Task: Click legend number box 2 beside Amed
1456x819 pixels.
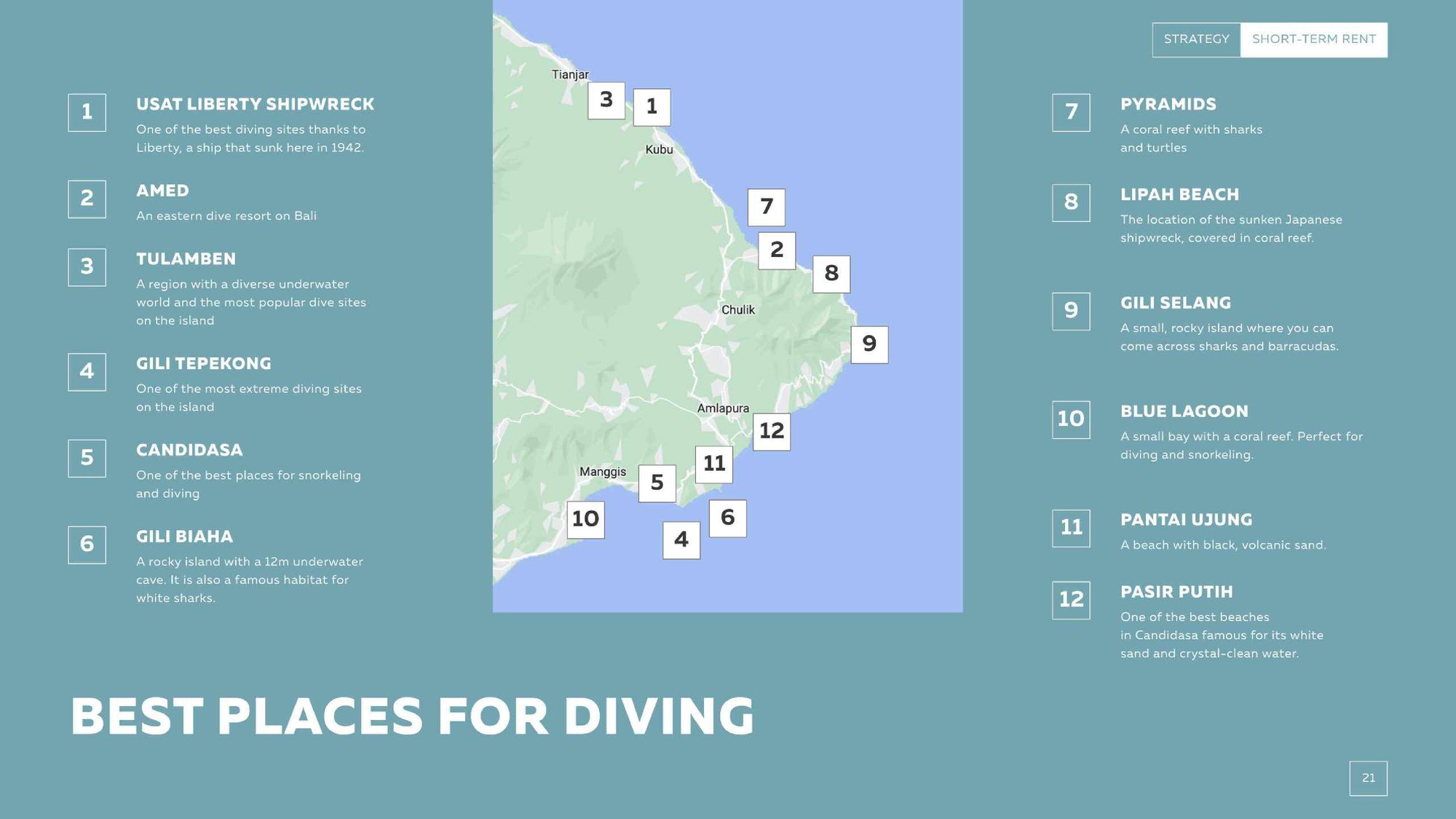Action: (87, 199)
